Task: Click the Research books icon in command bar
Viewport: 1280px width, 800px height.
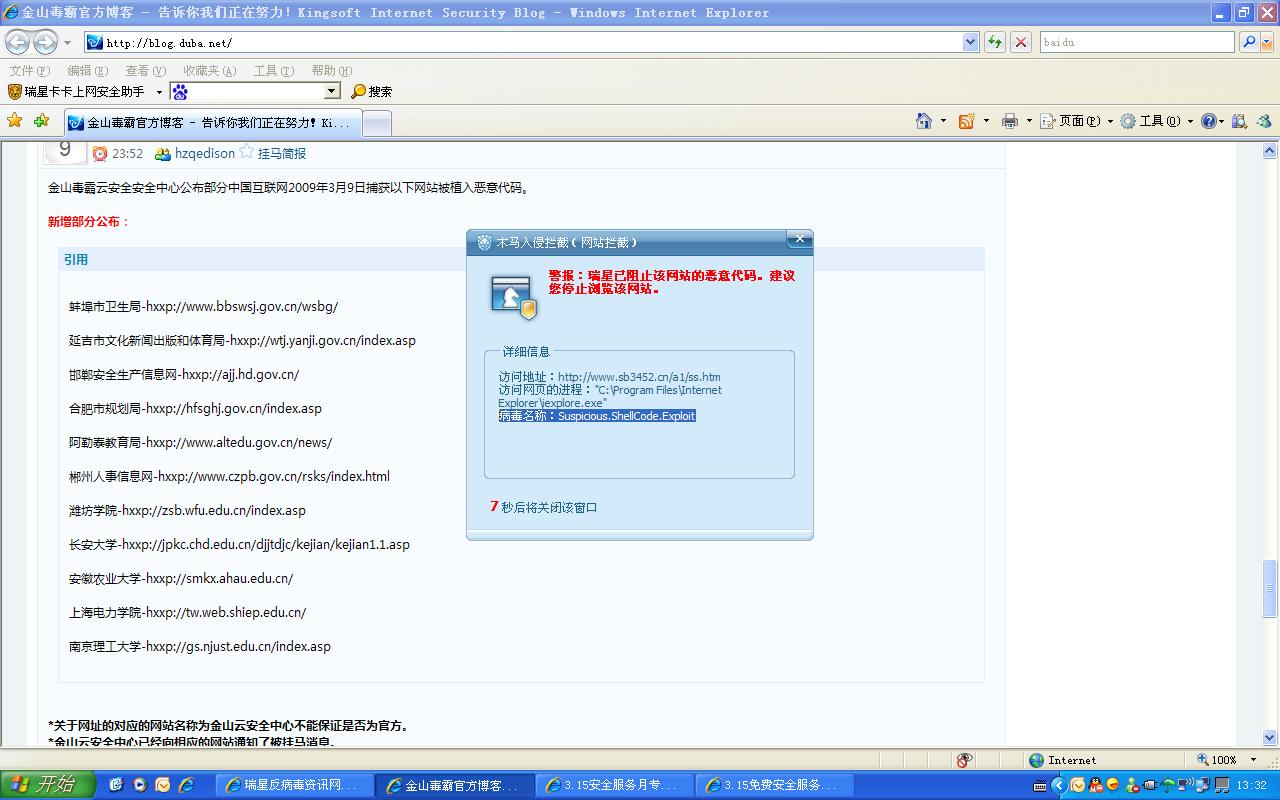Action: 1240,121
